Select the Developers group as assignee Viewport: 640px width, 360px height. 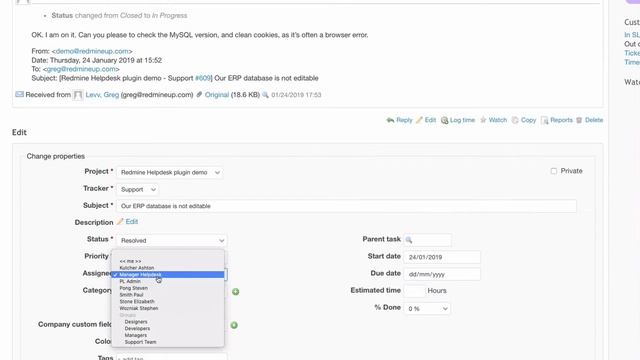point(168,329)
